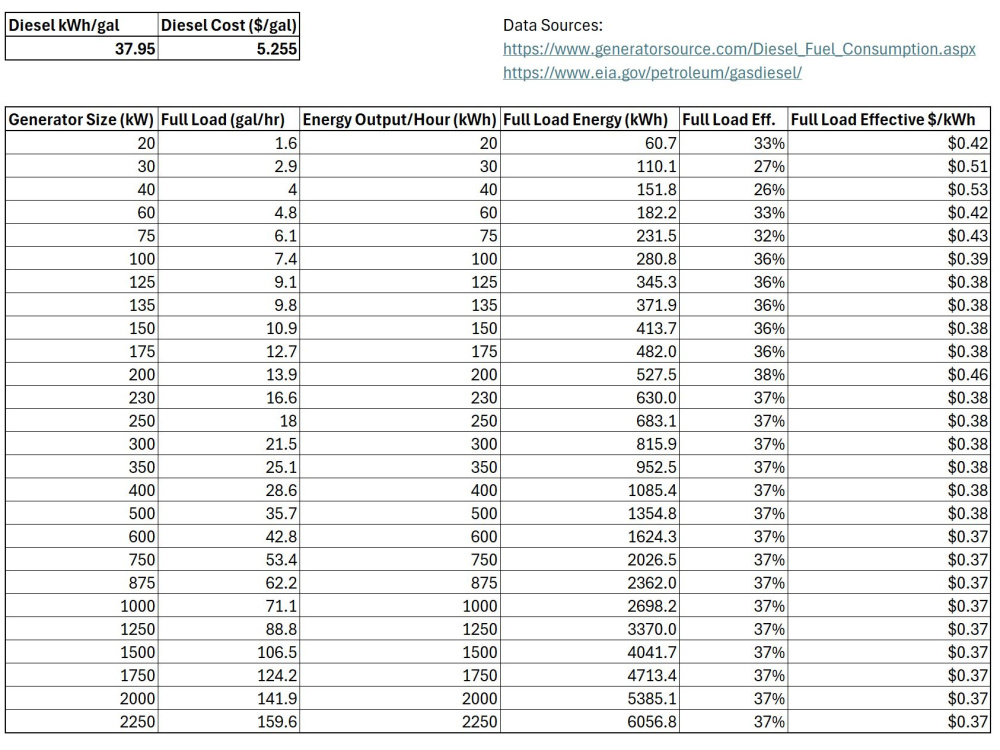The width and height of the screenshot is (1000, 750).
Task: Open the eia.gov petroleum gasdiesel link
Action: coord(652,73)
